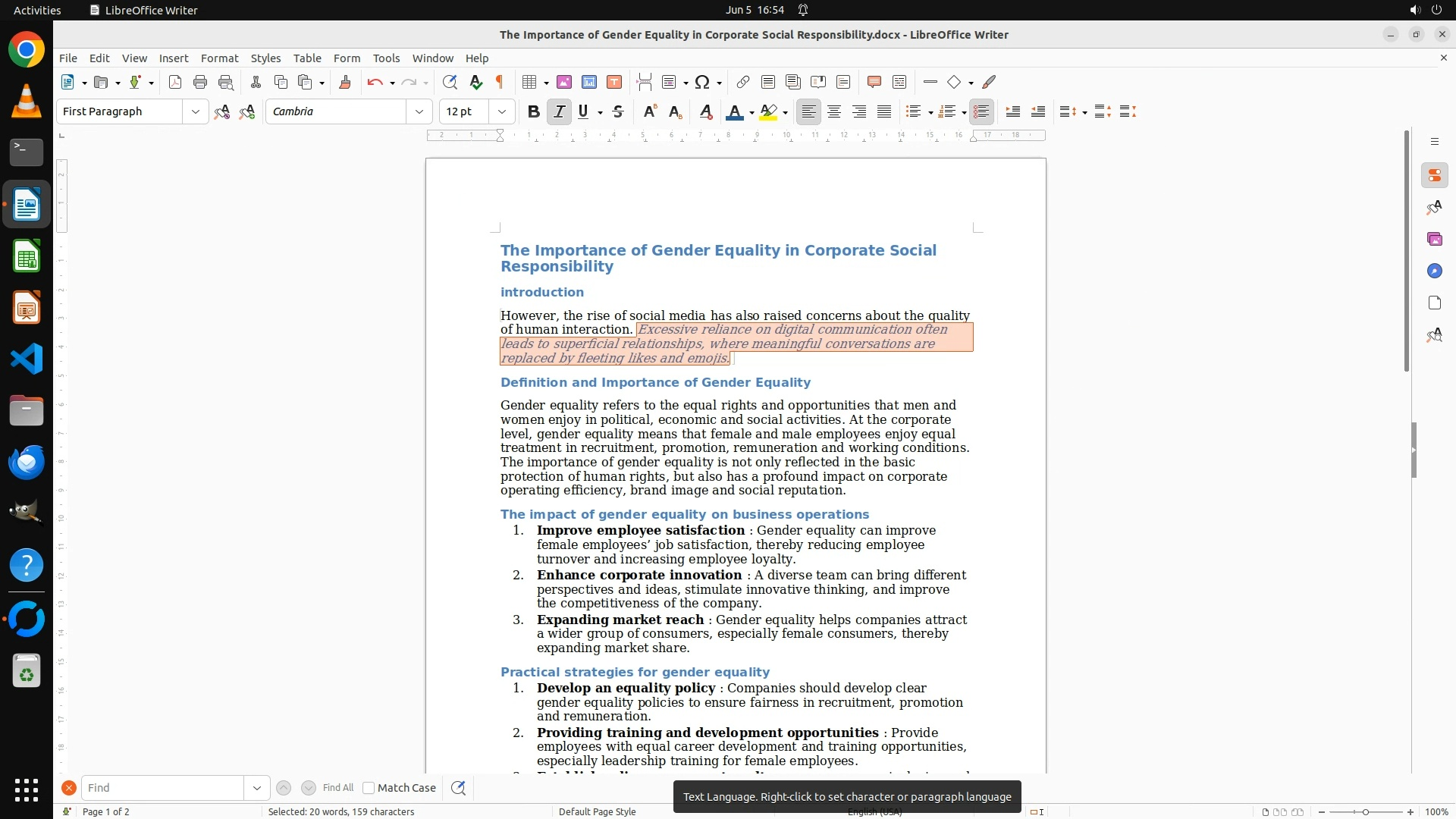
Task: Open the Format menu
Action: click(x=219, y=58)
